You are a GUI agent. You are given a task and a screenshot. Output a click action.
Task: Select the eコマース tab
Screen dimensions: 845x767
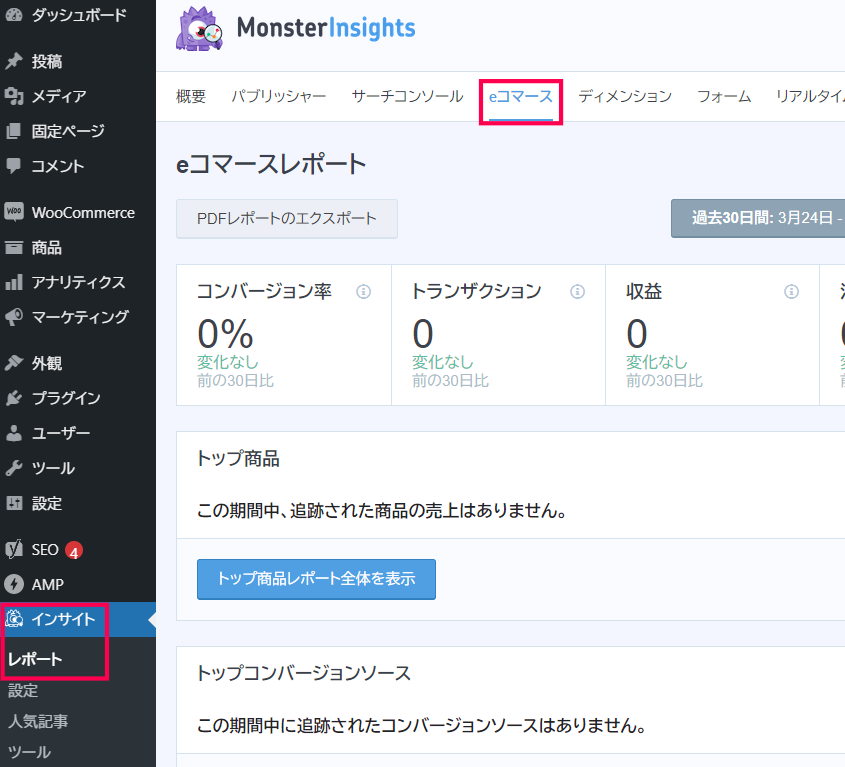(x=521, y=96)
